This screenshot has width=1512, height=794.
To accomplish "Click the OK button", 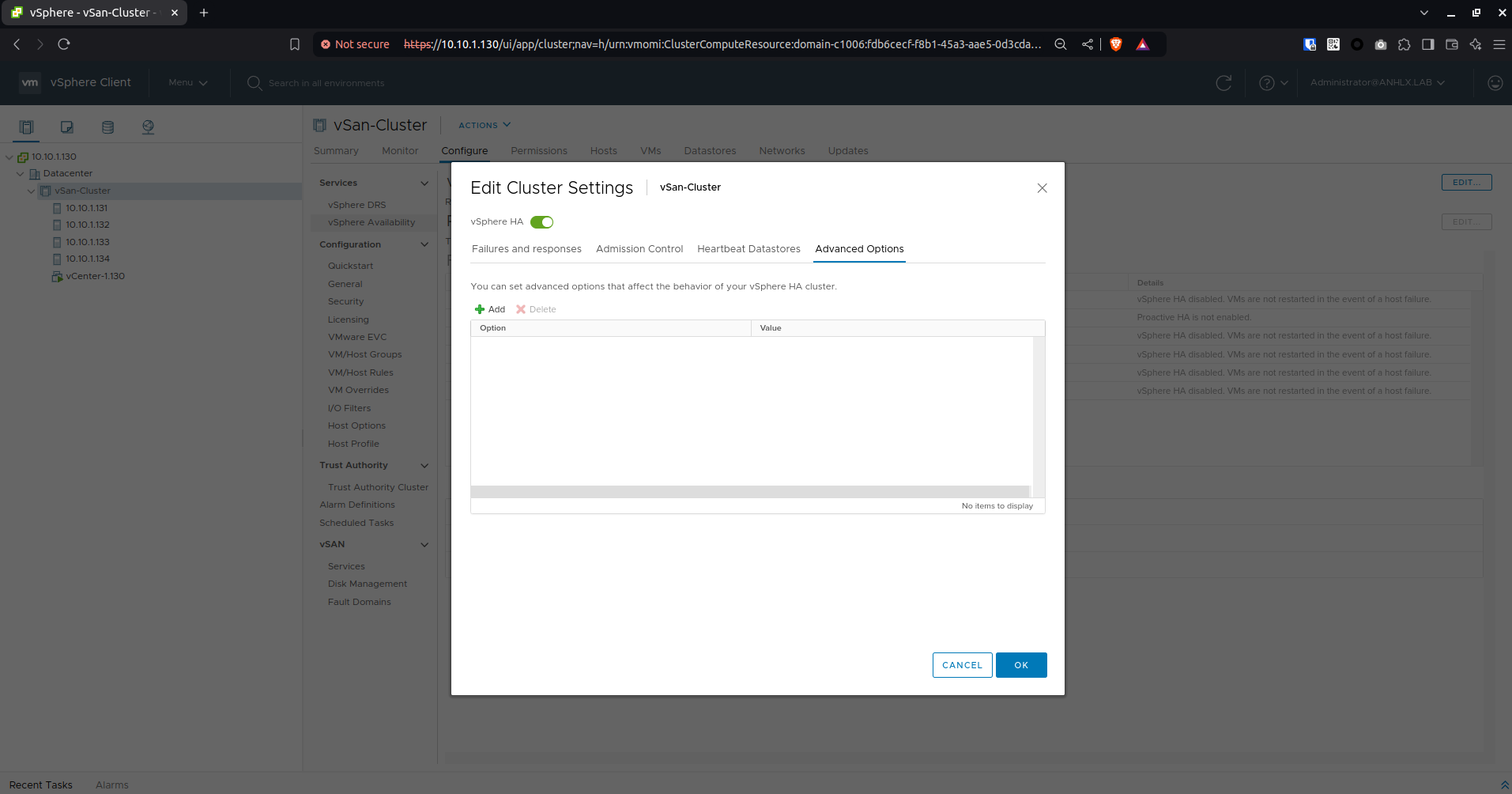I will point(1021,665).
